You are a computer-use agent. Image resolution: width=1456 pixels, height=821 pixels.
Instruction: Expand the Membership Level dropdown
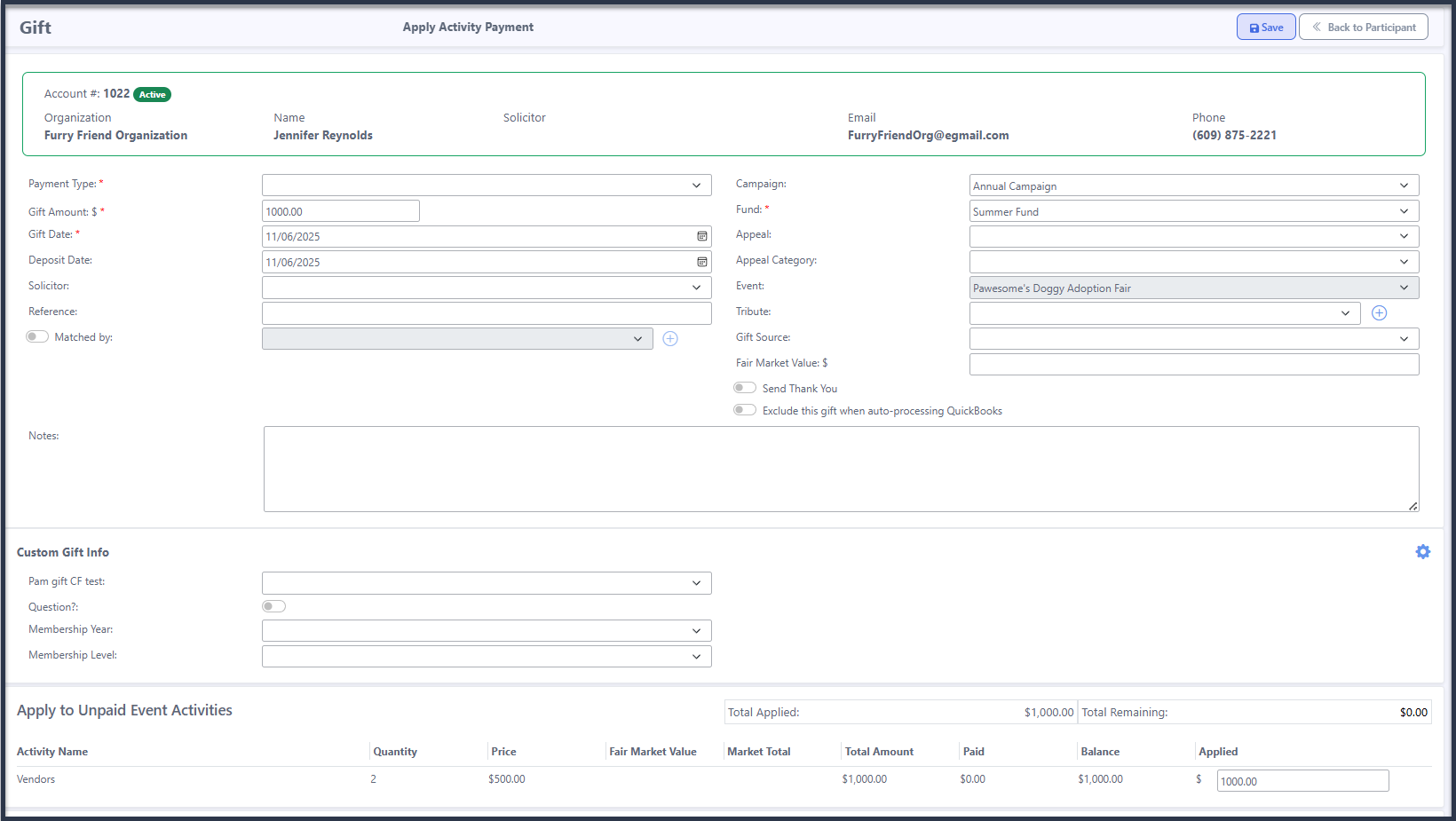pos(487,657)
